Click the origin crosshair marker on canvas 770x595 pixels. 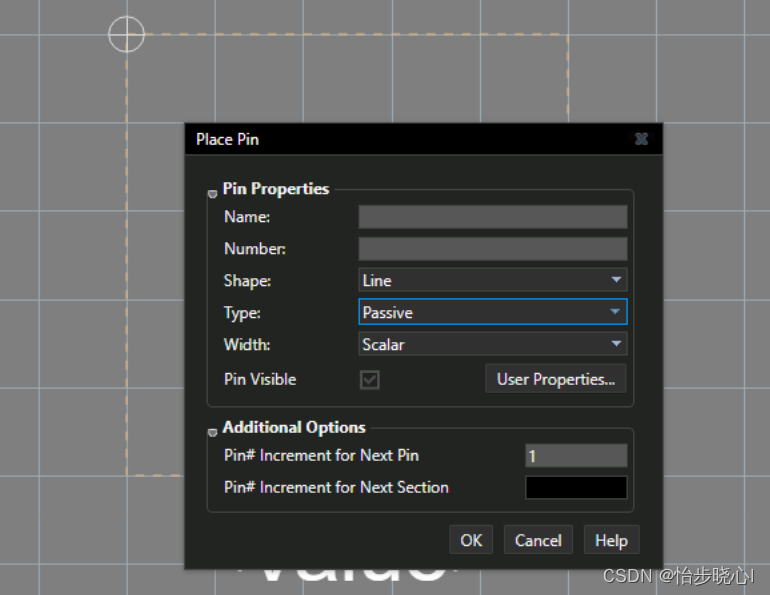coord(126,34)
